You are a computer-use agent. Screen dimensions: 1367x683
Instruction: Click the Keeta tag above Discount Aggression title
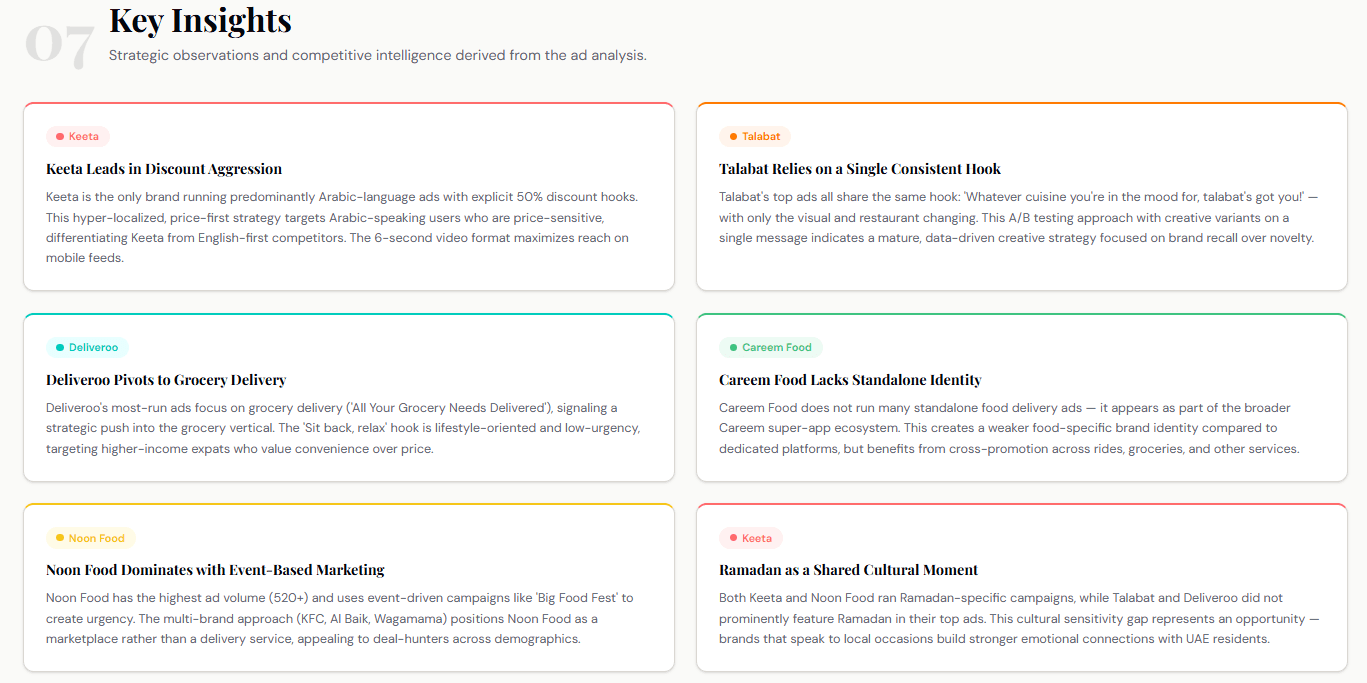(x=78, y=136)
